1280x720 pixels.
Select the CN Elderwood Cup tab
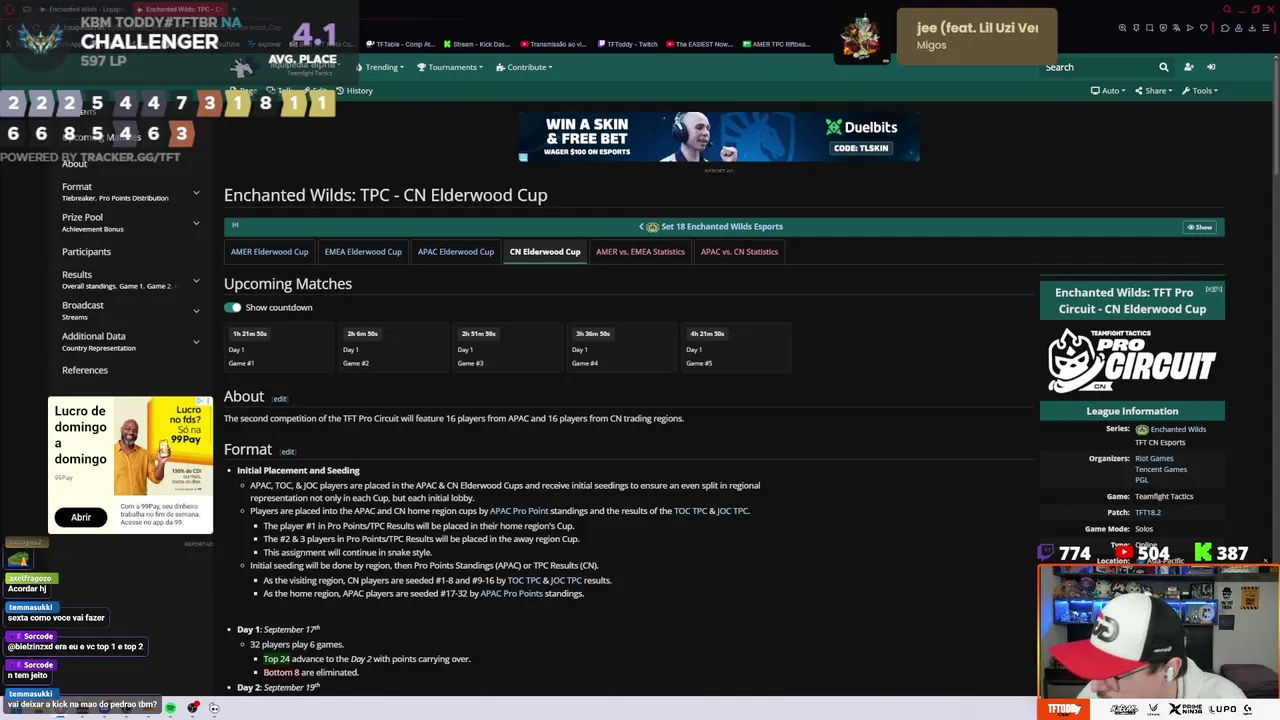pos(545,252)
